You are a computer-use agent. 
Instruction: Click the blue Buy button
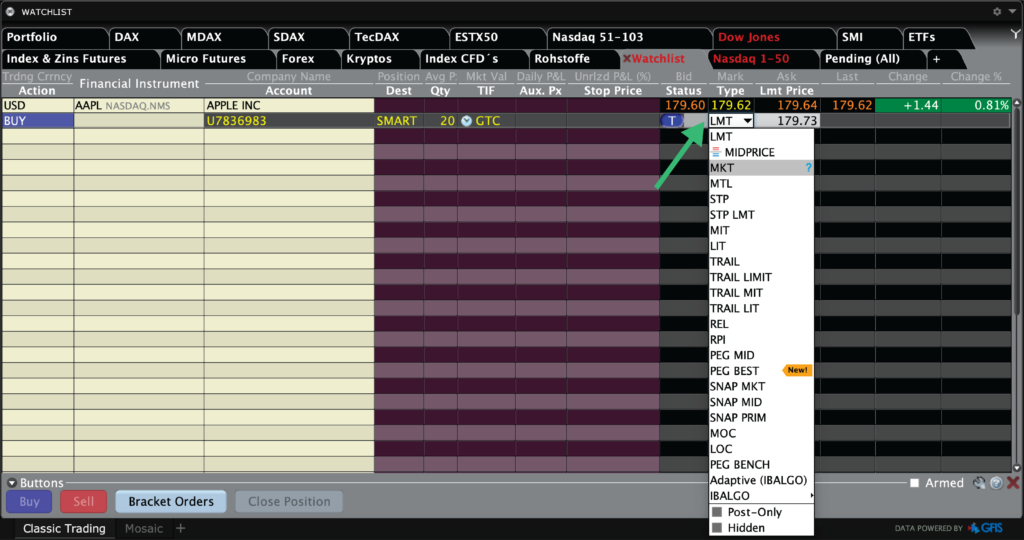coord(29,501)
